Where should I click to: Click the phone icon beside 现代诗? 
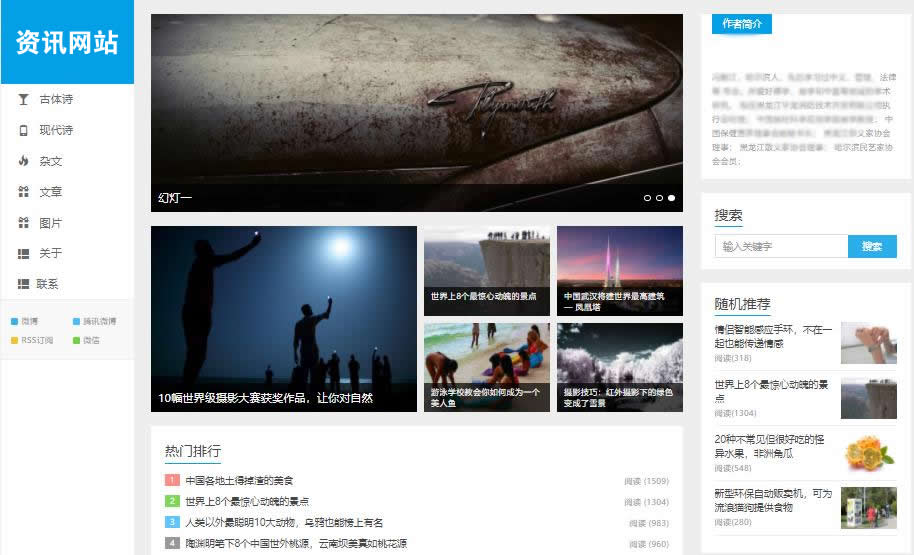pos(23,130)
